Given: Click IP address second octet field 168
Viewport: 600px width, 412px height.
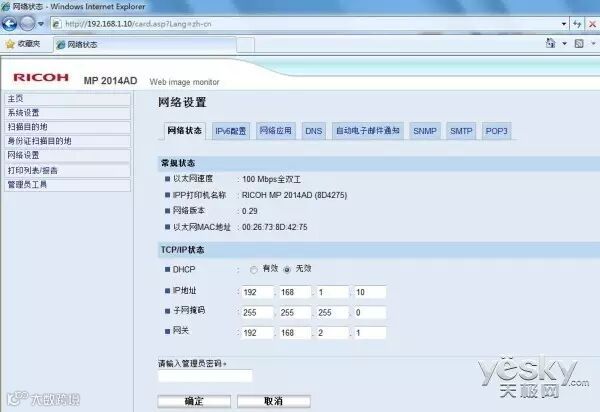Looking at the screenshot, I should 295,292.
